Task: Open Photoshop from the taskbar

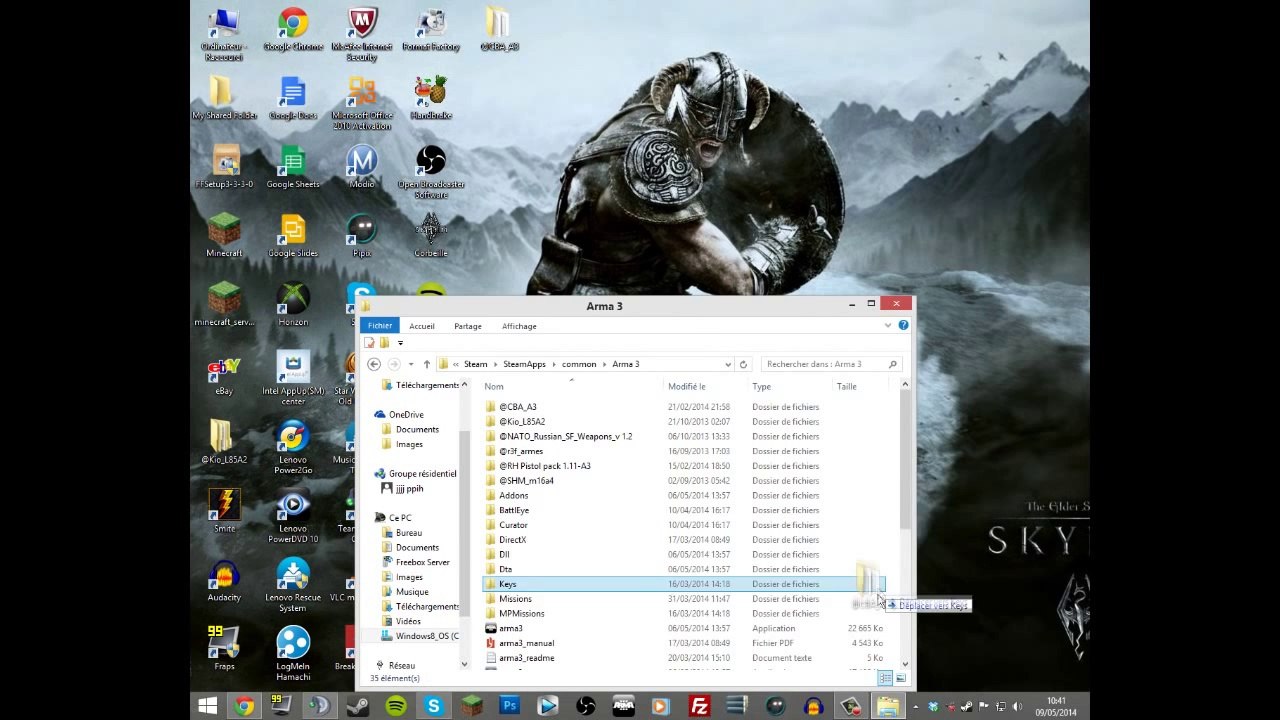Action: 510,706
